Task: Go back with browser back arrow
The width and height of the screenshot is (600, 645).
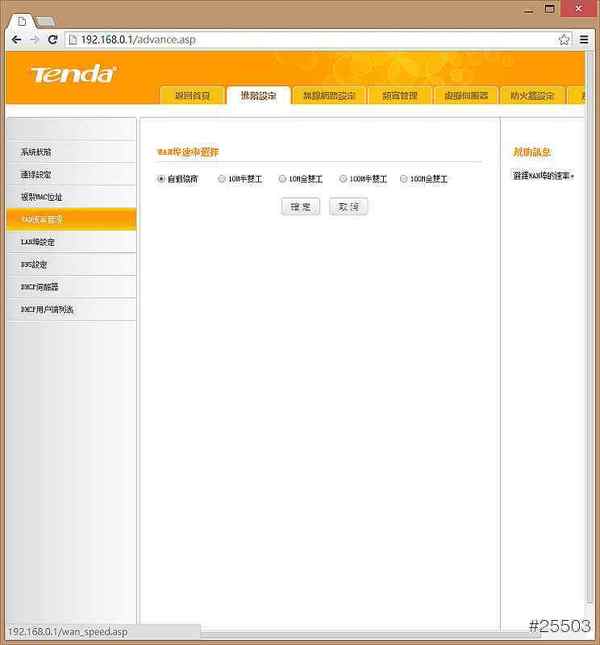Action: pyautogui.click(x=16, y=40)
